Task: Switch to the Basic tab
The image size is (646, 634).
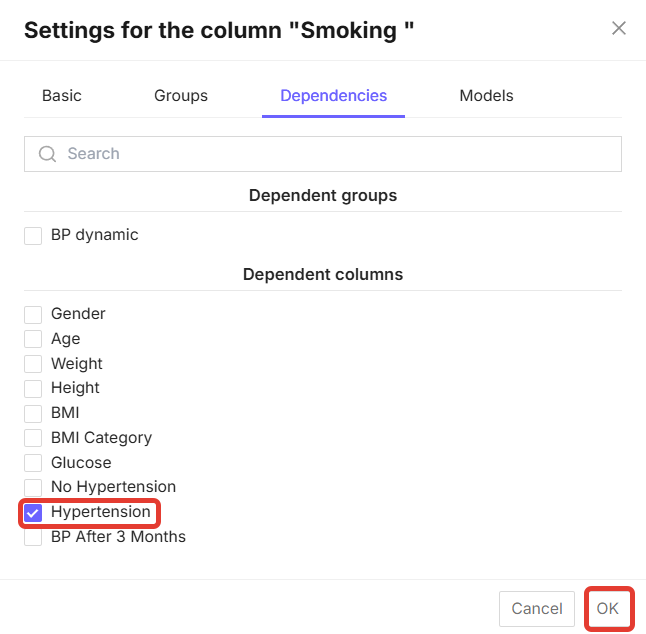Action: coord(62,96)
